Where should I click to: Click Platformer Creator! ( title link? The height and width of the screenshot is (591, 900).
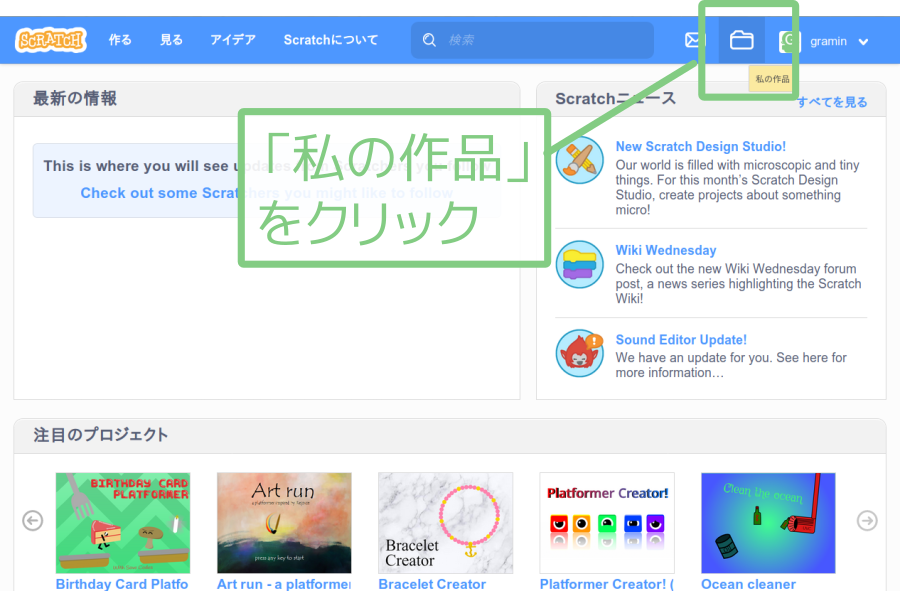[x=607, y=584]
